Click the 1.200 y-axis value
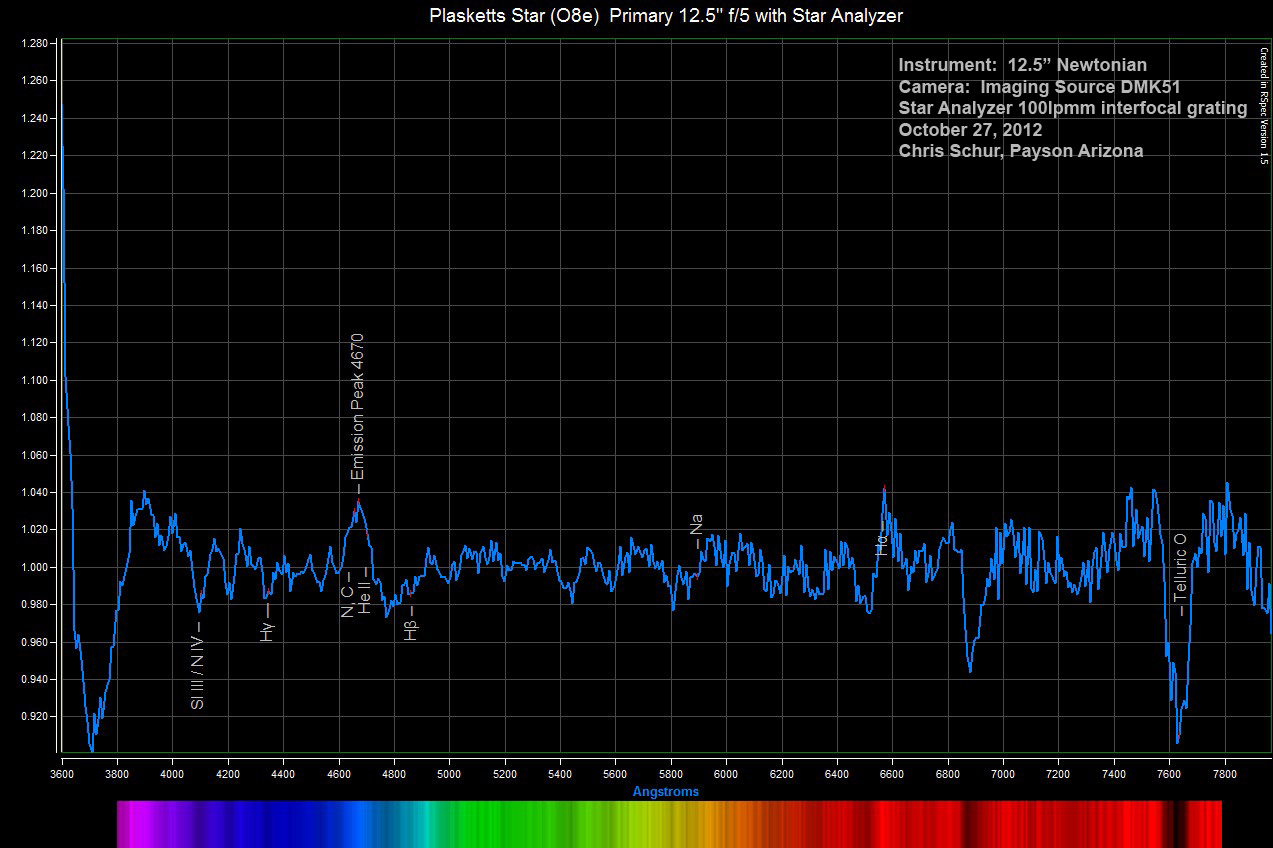1273x848 pixels. pyautogui.click(x=34, y=193)
